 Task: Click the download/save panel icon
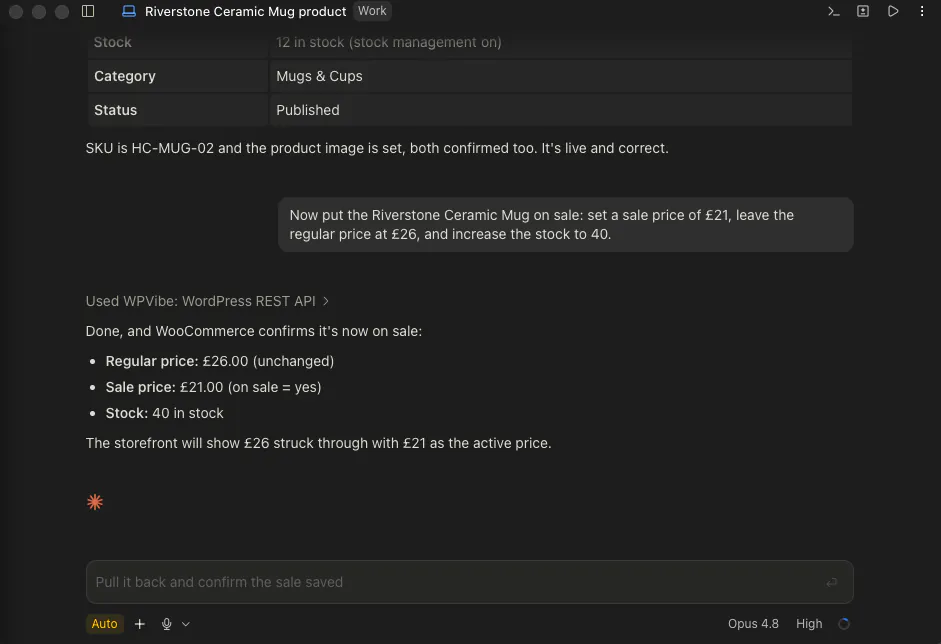(863, 11)
